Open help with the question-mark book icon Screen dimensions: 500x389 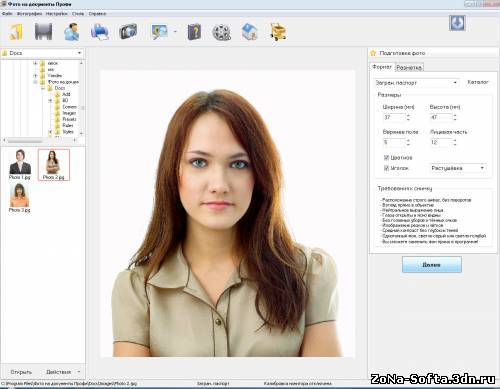coord(194,32)
